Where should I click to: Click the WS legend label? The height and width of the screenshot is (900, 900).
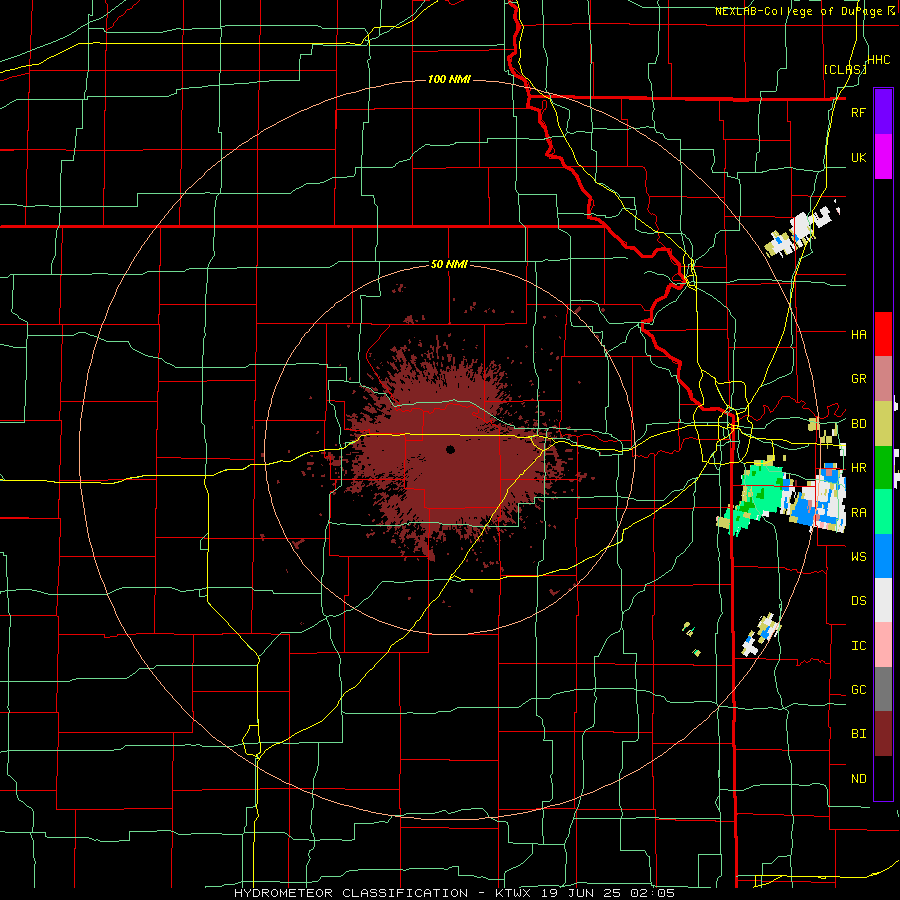tap(858, 557)
